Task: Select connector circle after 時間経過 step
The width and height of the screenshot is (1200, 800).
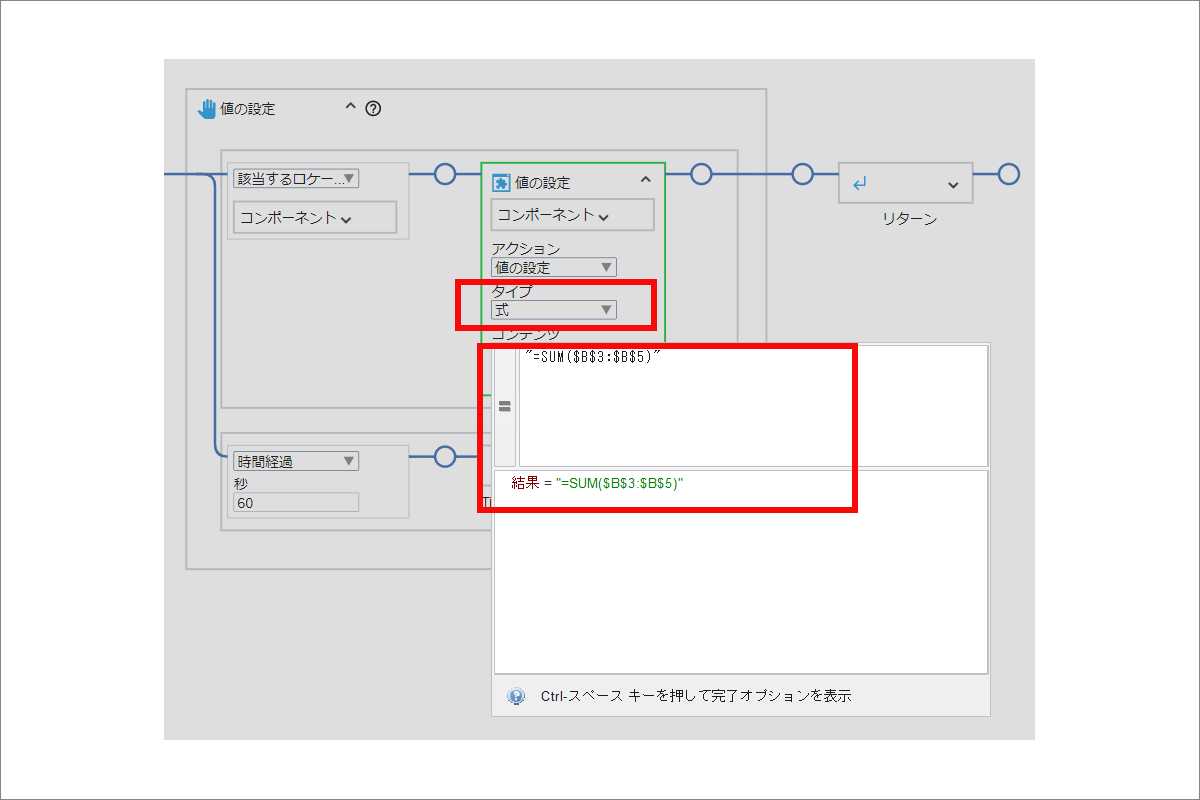Action: click(445, 457)
